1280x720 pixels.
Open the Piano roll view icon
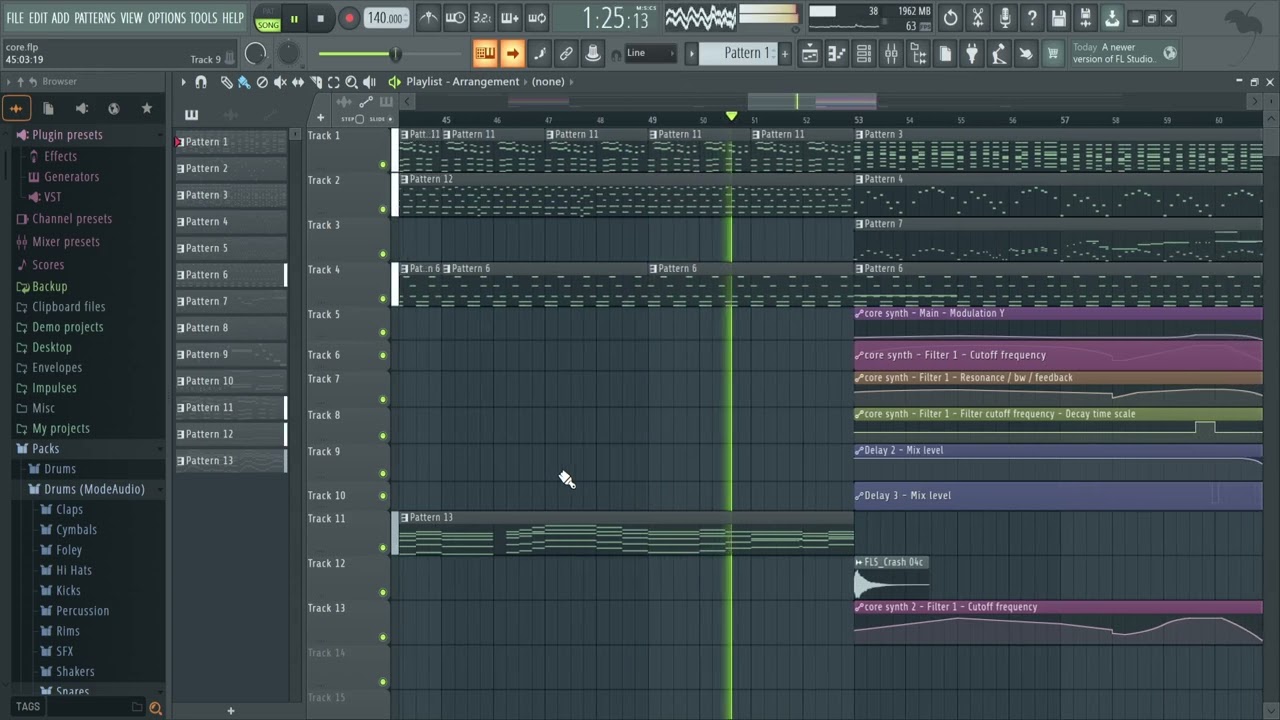(x=837, y=53)
